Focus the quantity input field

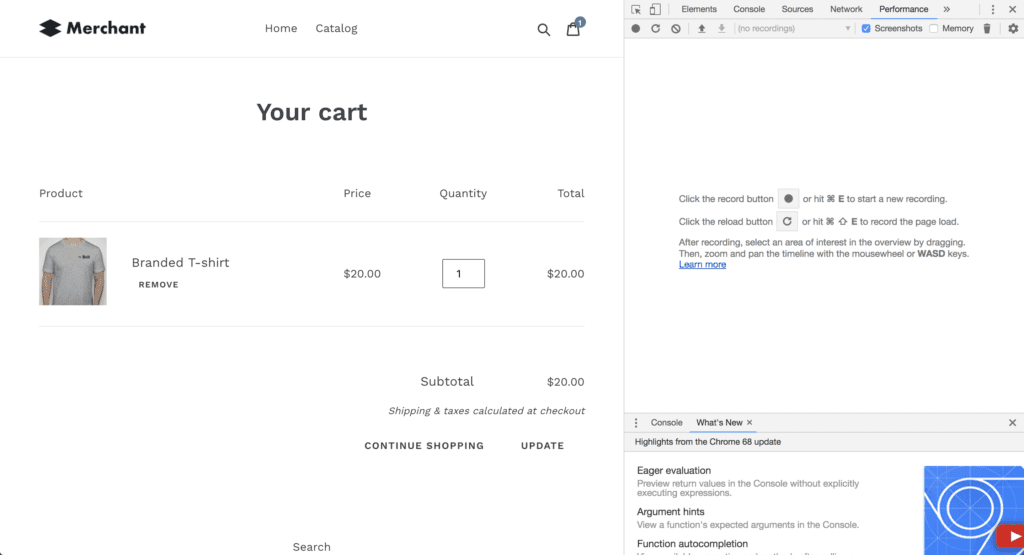463,274
